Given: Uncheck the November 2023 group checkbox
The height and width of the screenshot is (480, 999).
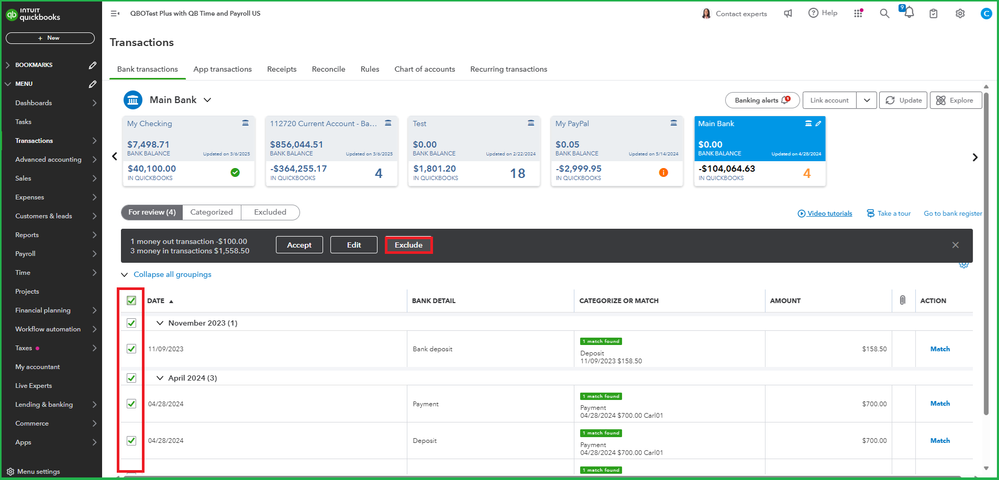Looking at the screenshot, I should [132, 323].
